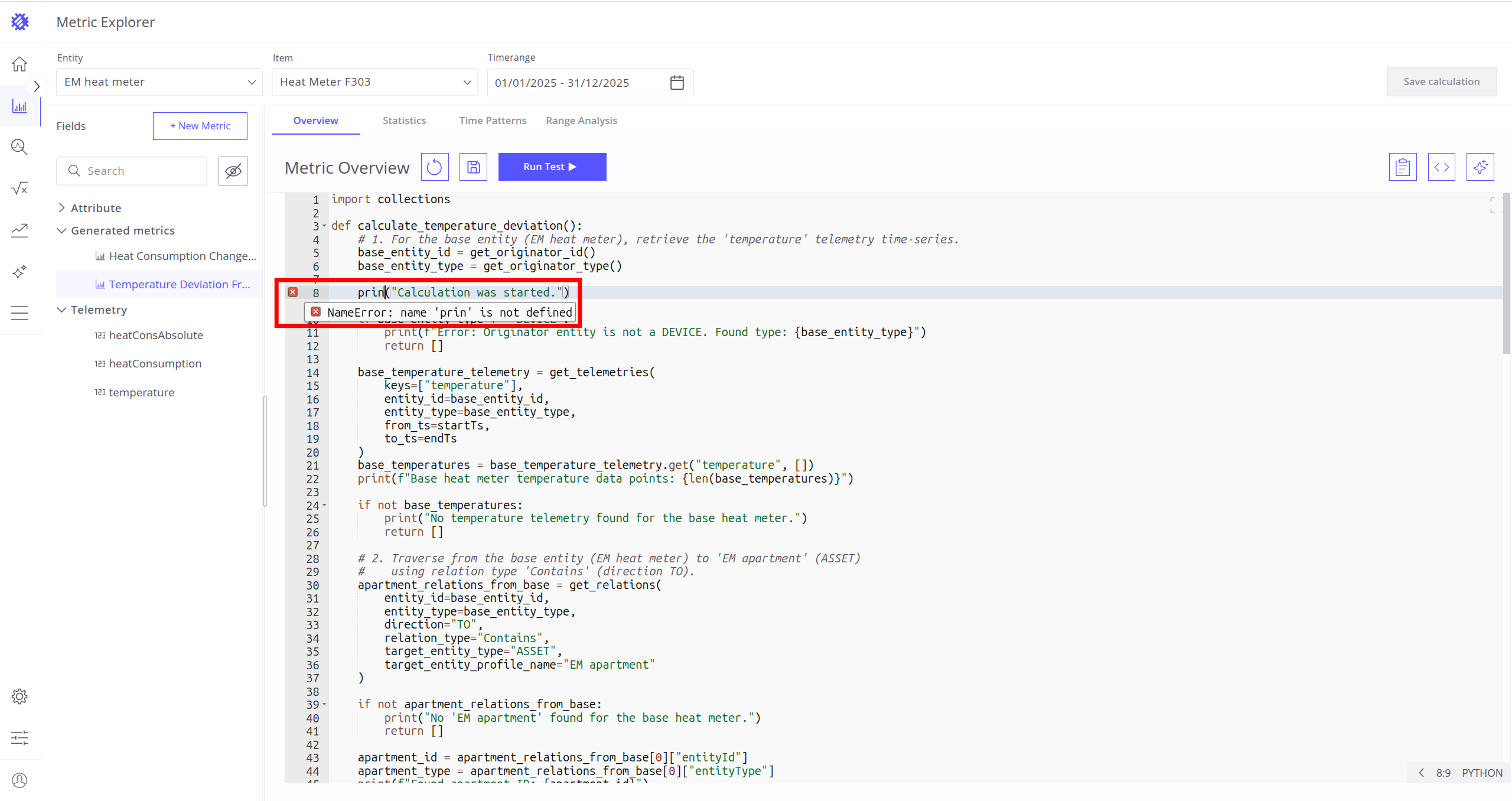Expand the Attribute tree section
Screen dimensions: 1512x801
62,208
